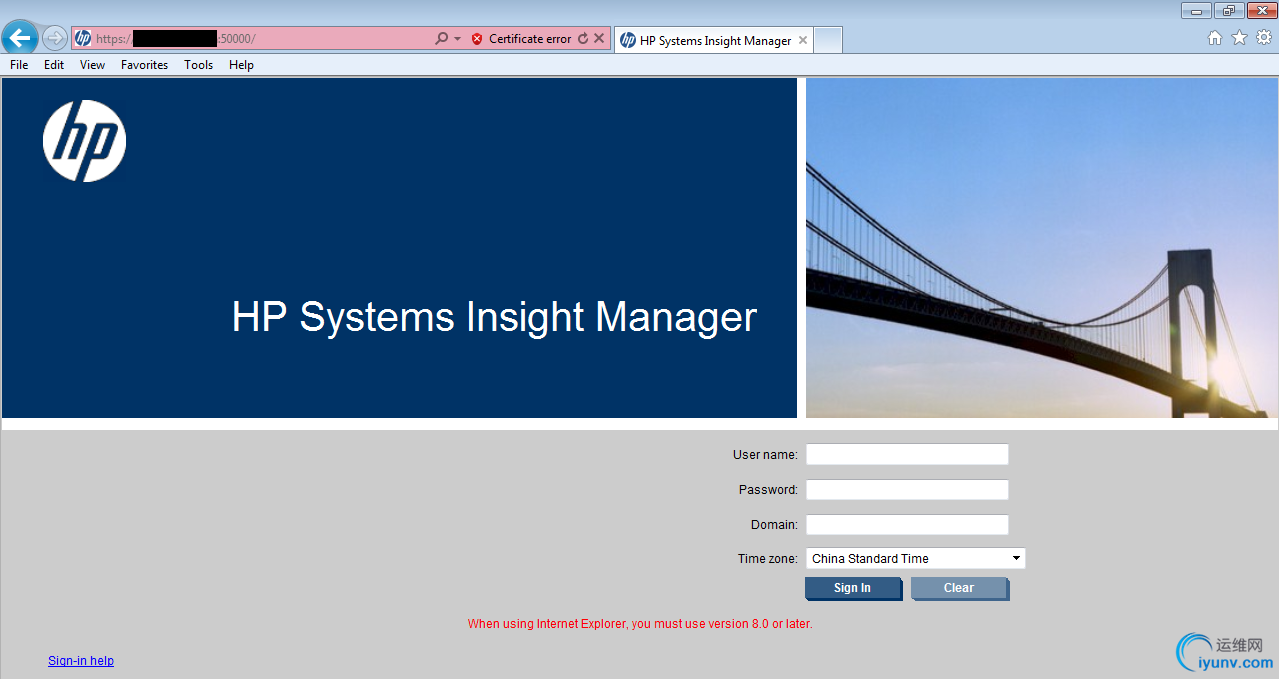Viewport: 1279px width, 679px height.
Task: Minimize the browser window
Action: 1196,10
